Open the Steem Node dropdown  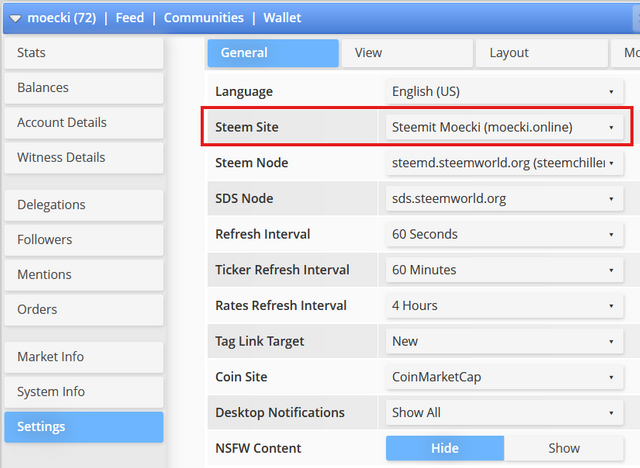click(504, 163)
